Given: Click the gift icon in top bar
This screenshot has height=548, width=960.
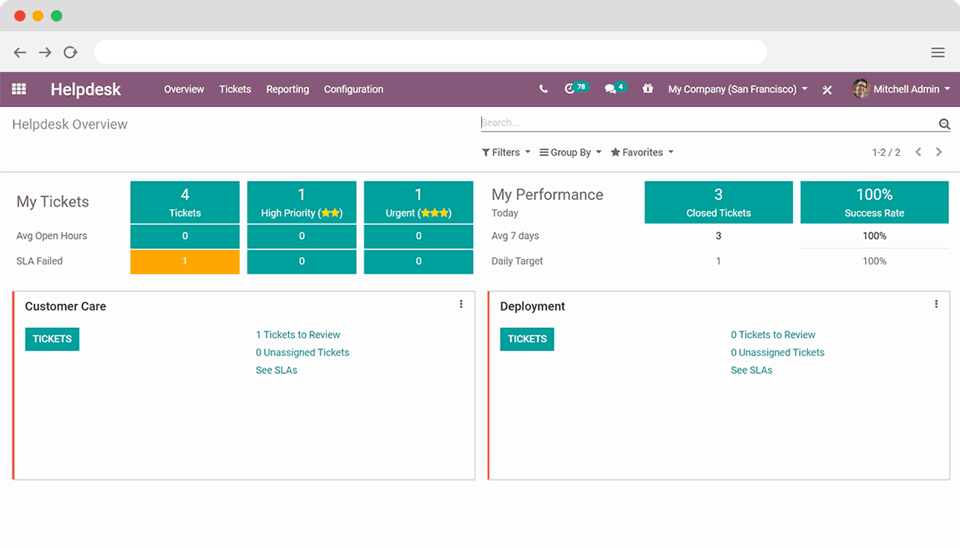Looking at the screenshot, I should pos(647,89).
